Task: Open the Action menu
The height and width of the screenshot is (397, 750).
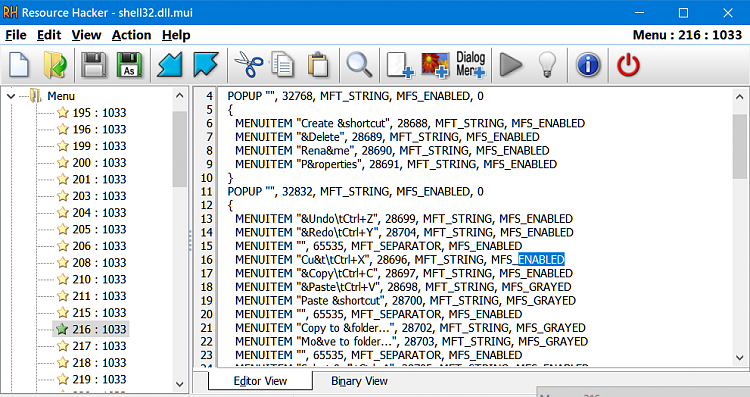Action: tap(131, 35)
